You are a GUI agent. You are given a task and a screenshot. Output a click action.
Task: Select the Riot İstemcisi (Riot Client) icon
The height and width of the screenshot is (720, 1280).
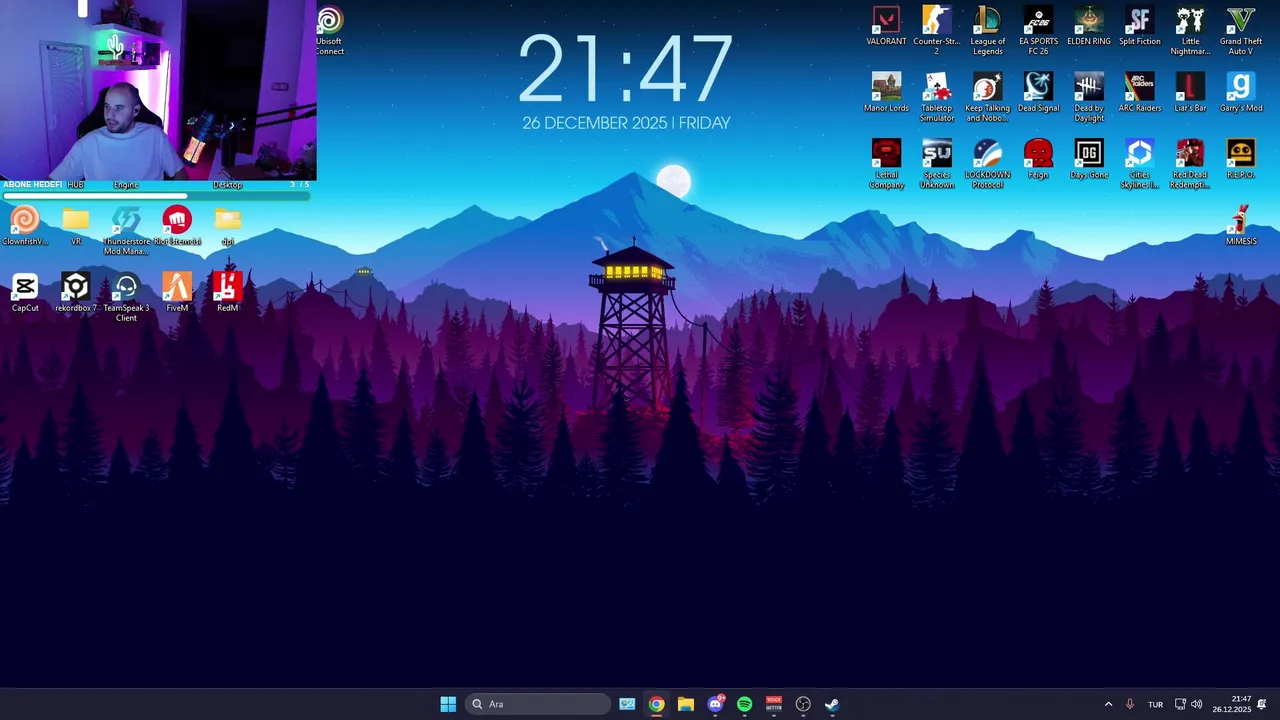pyautogui.click(x=177, y=226)
